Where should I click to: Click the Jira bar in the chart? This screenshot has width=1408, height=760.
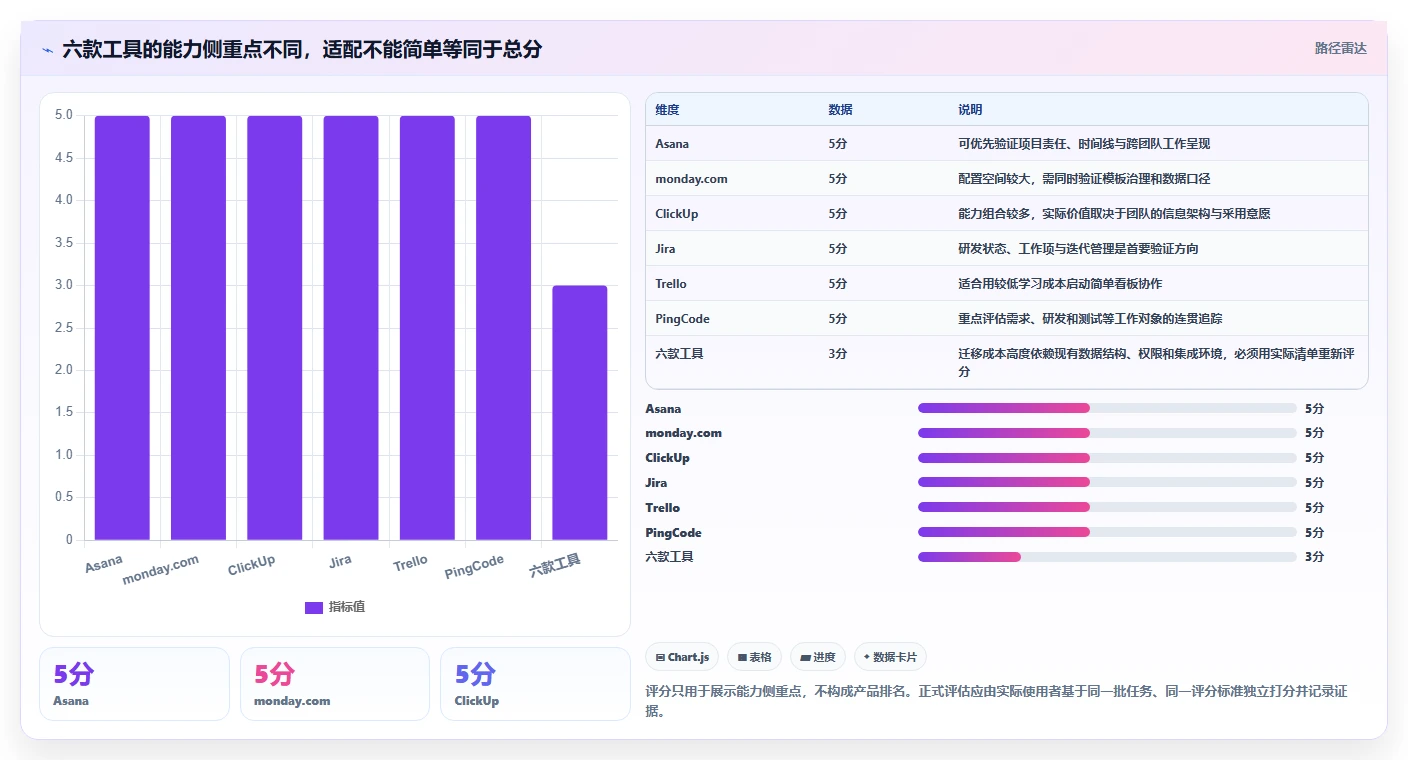point(351,328)
